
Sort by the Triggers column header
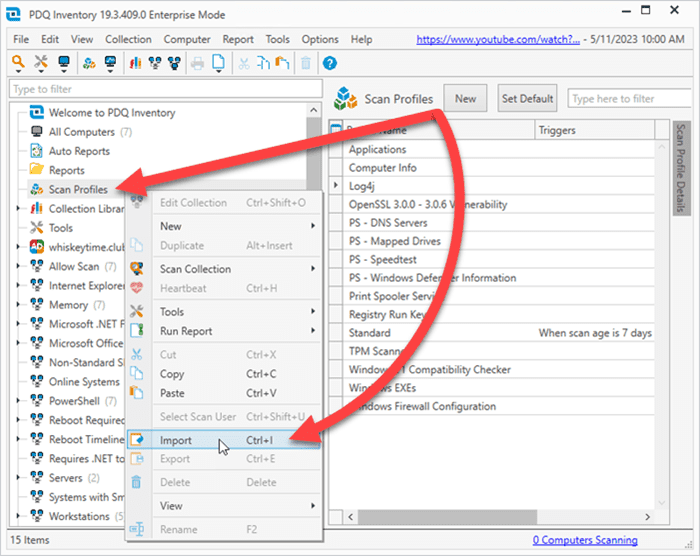[595, 130]
